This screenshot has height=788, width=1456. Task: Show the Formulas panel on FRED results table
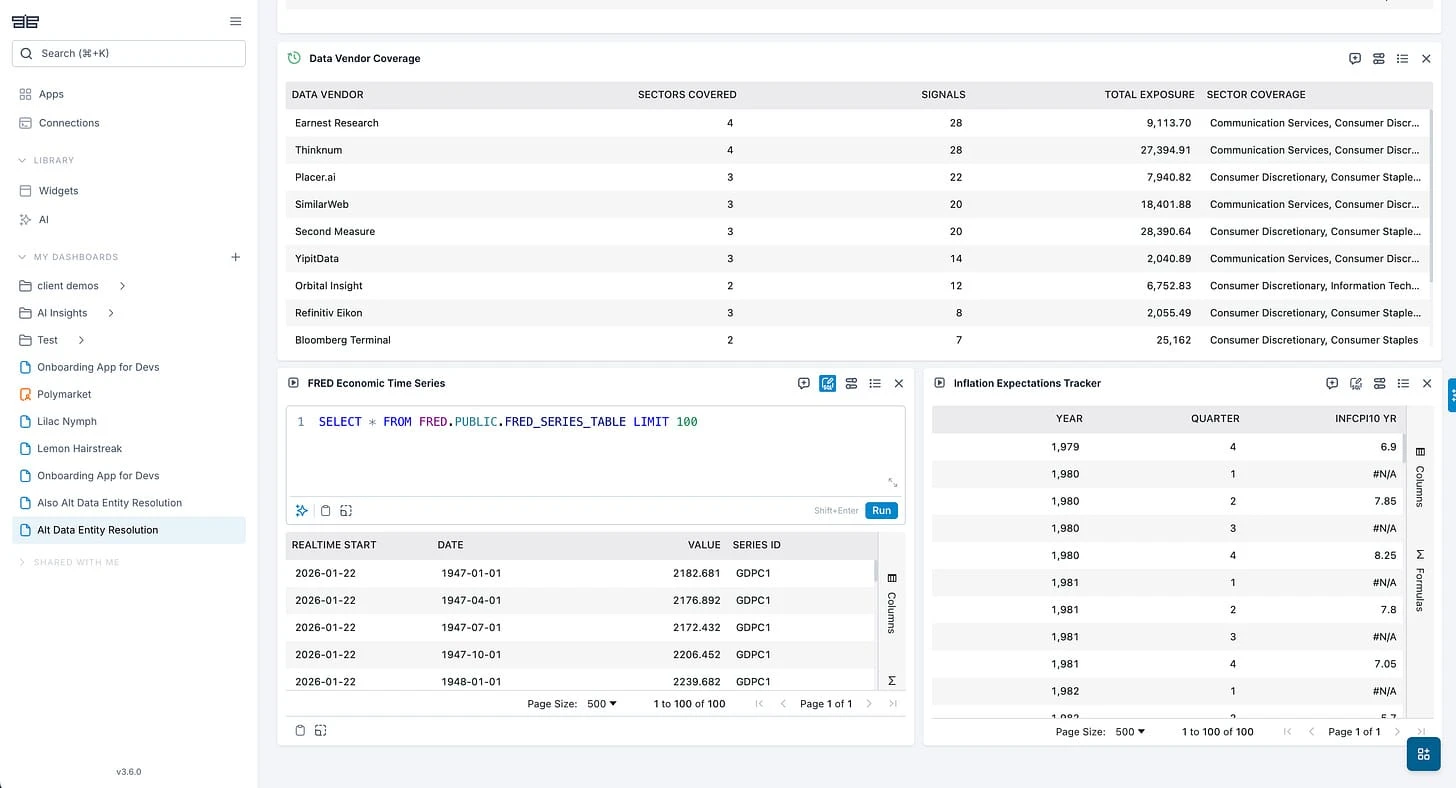click(x=891, y=680)
